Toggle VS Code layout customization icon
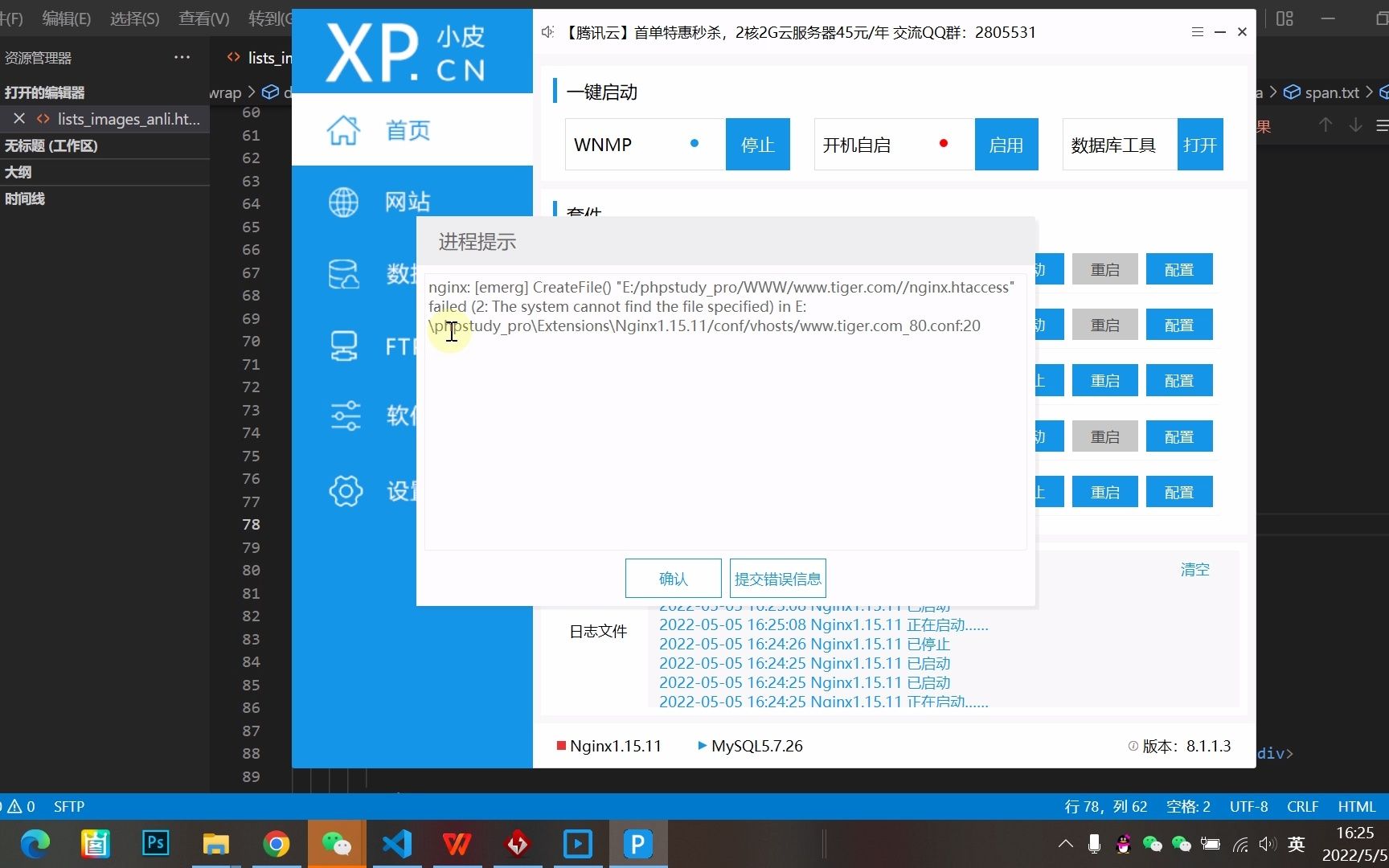The image size is (1389, 868). tap(1285, 18)
